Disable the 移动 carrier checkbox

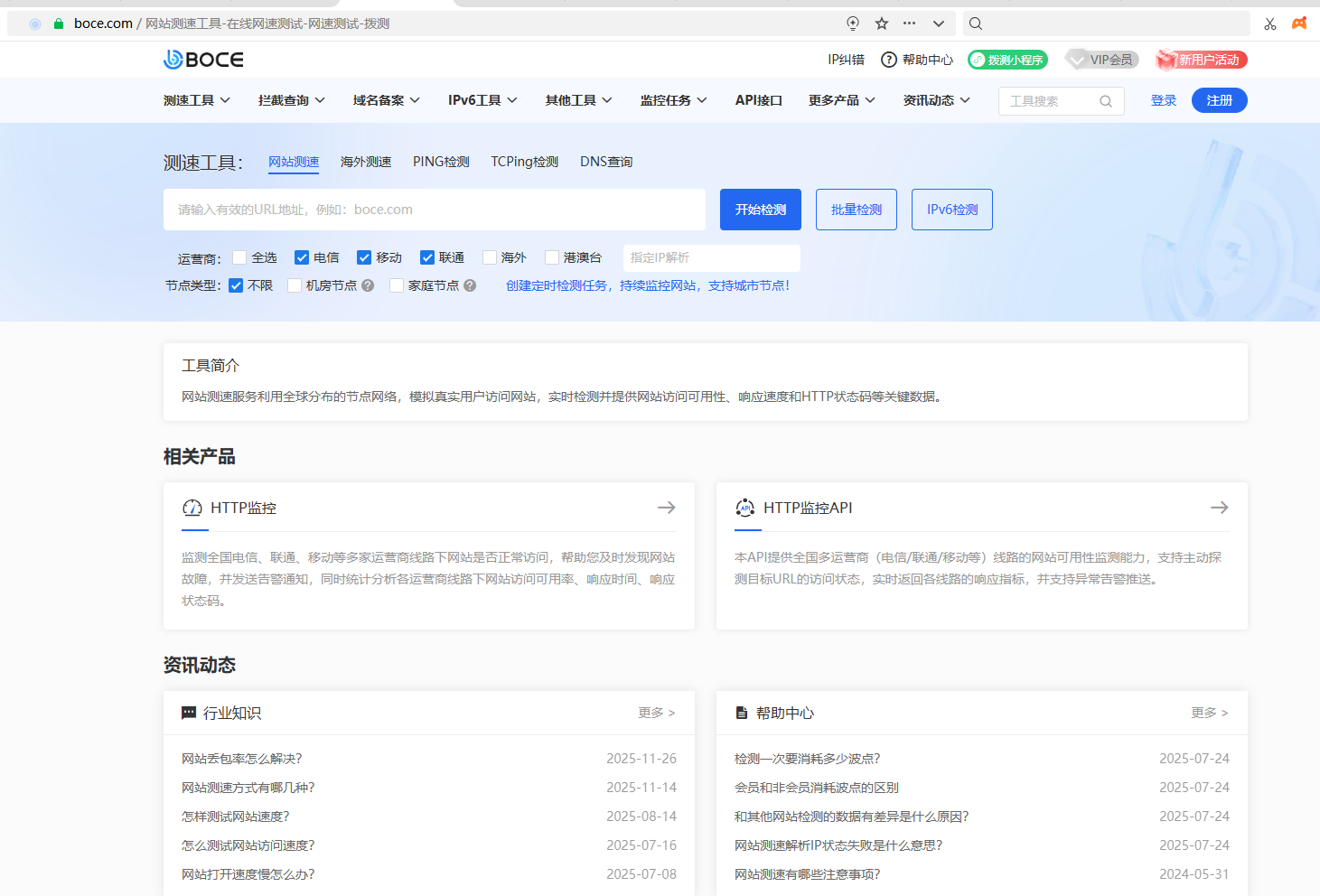click(363, 257)
